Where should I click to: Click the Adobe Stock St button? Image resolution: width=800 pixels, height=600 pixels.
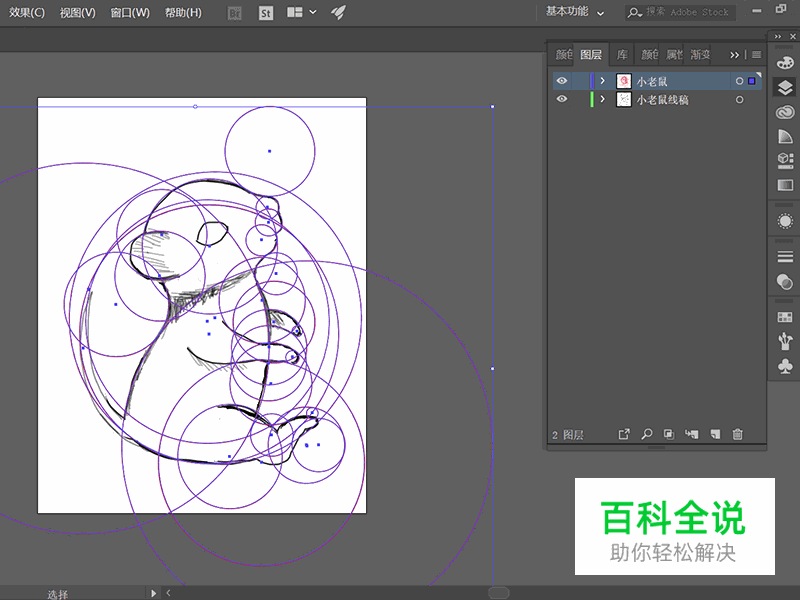(x=265, y=13)
